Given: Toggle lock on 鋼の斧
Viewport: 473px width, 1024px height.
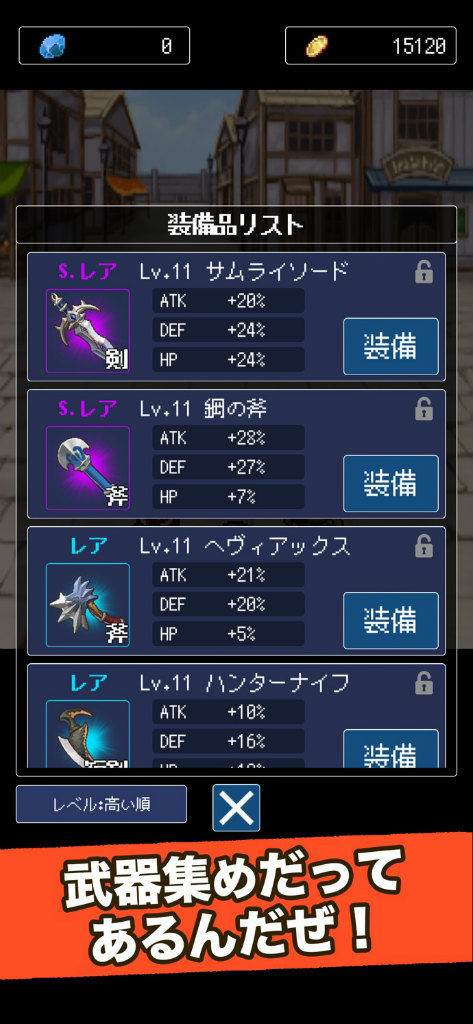Looking at the screenshot, I should [x=424, y=409].
